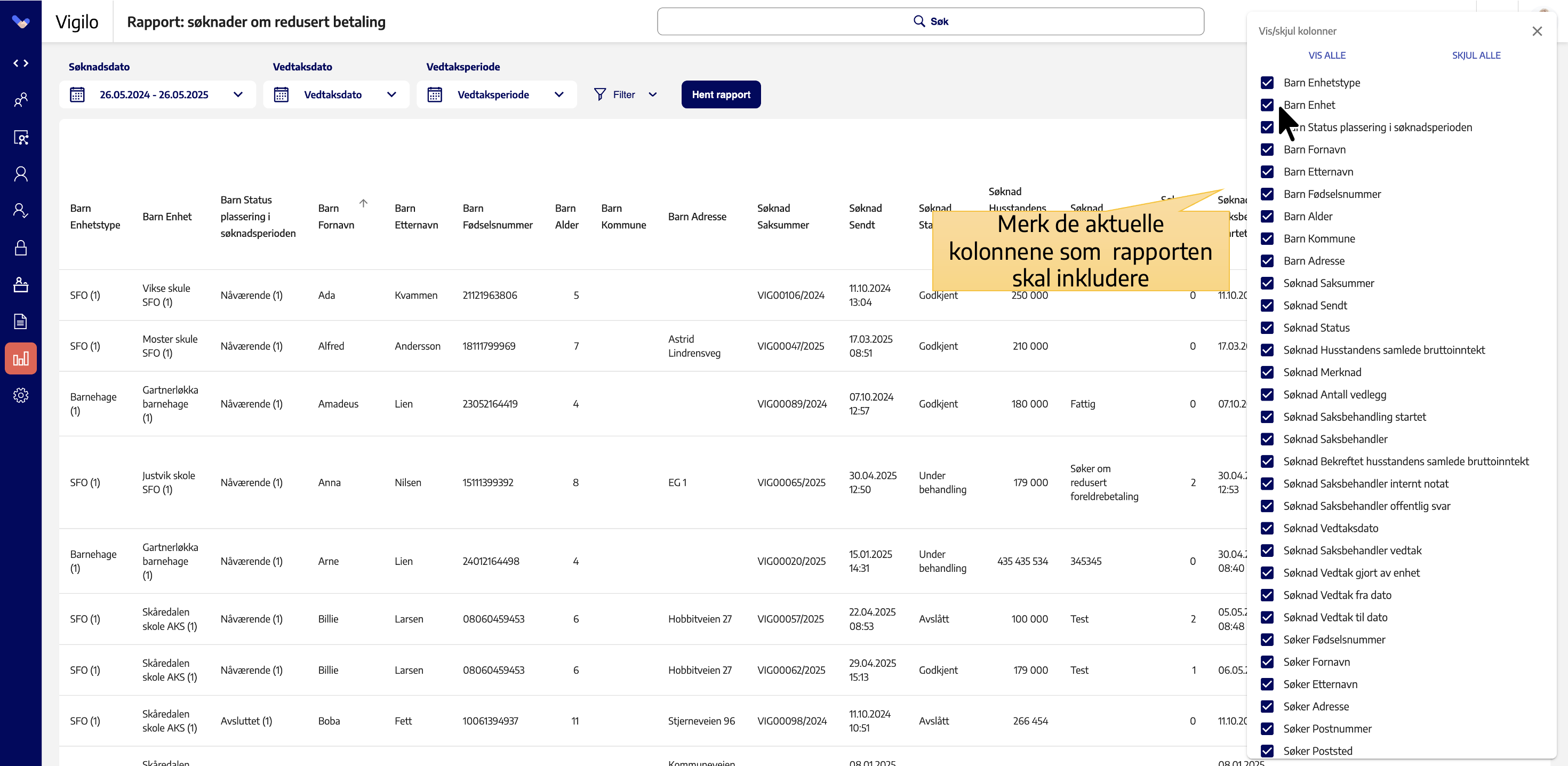The height and width of the screenshot is (766, 1568).
Task: Click the Filter funnel icon
Action: [600, 94]
